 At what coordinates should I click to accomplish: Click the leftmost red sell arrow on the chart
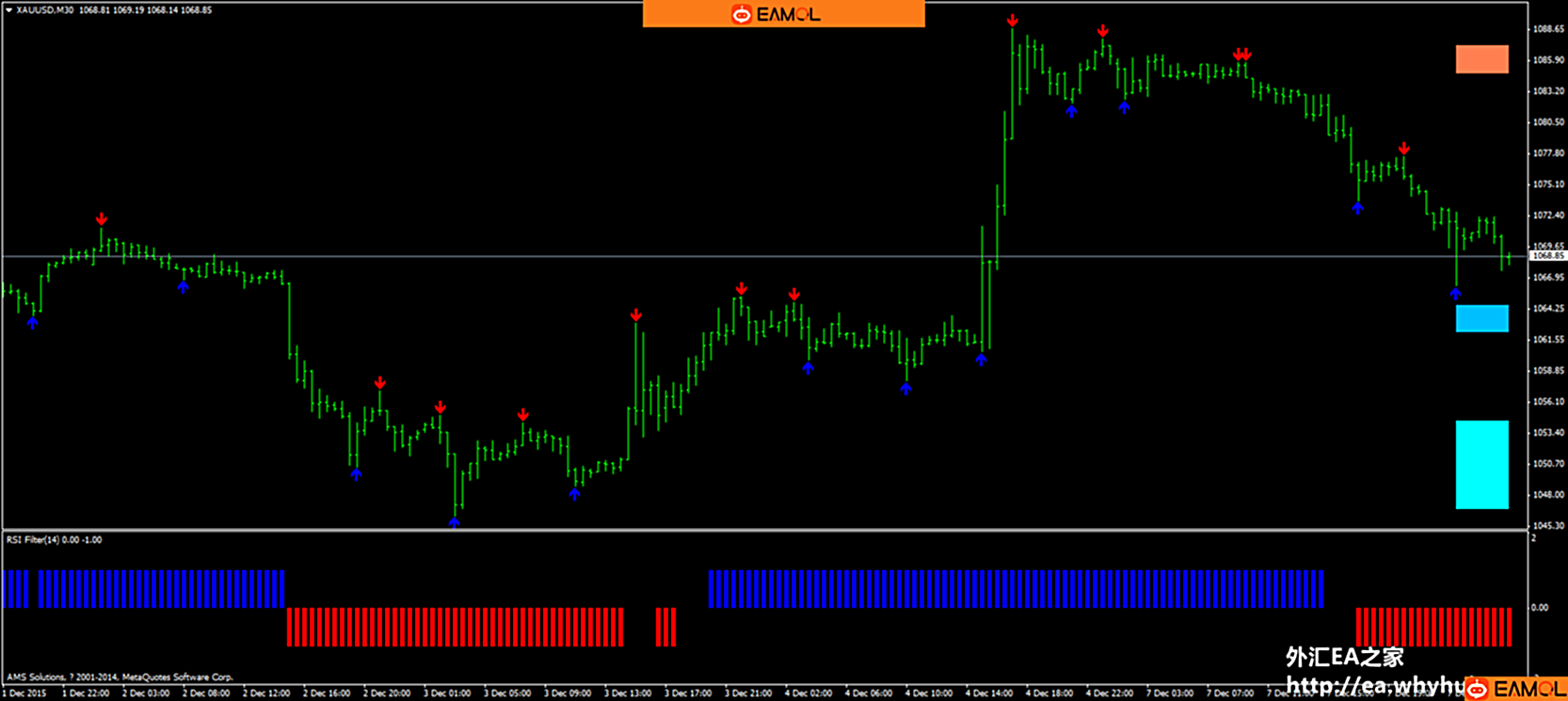(x=102, y=219)
